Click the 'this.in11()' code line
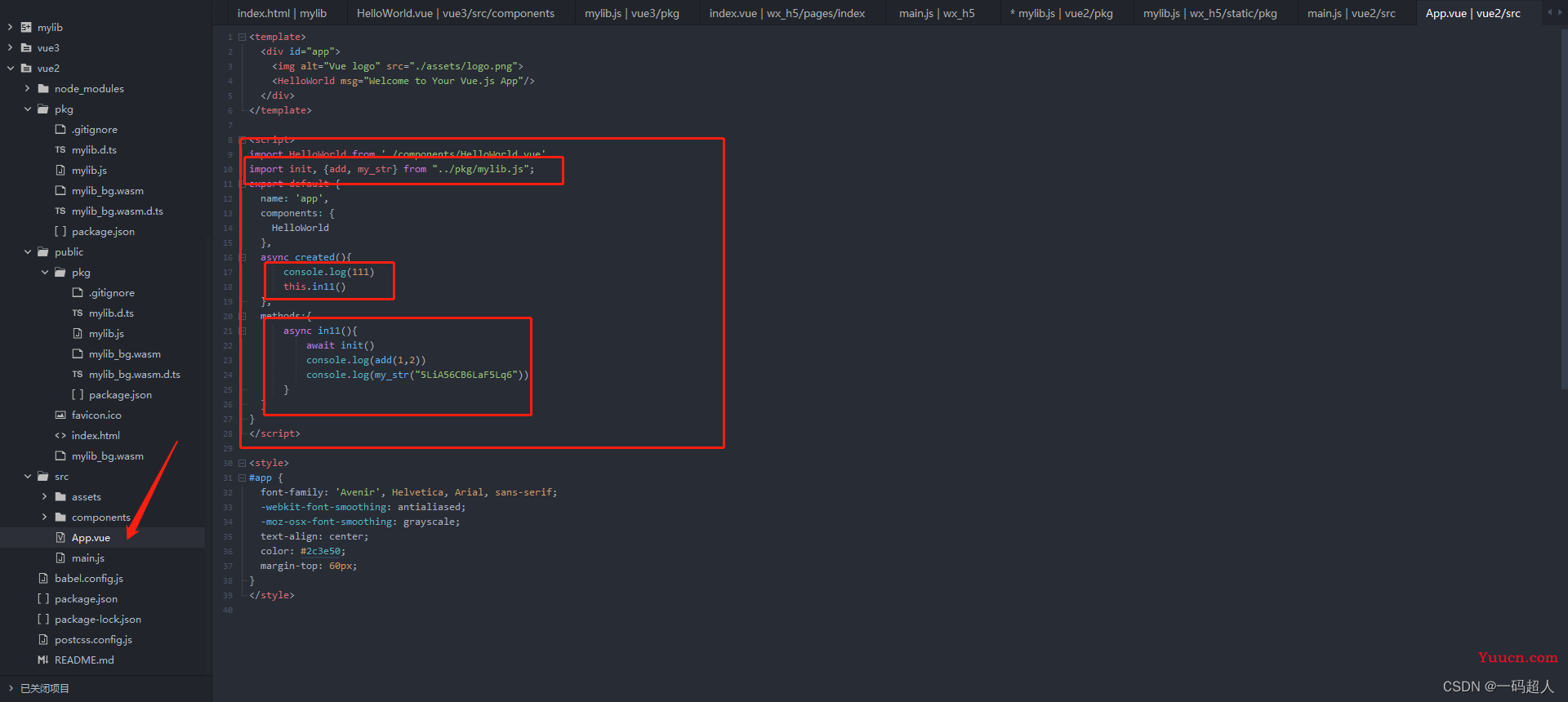Screen dimensions: 1568x702 (314, 287)
